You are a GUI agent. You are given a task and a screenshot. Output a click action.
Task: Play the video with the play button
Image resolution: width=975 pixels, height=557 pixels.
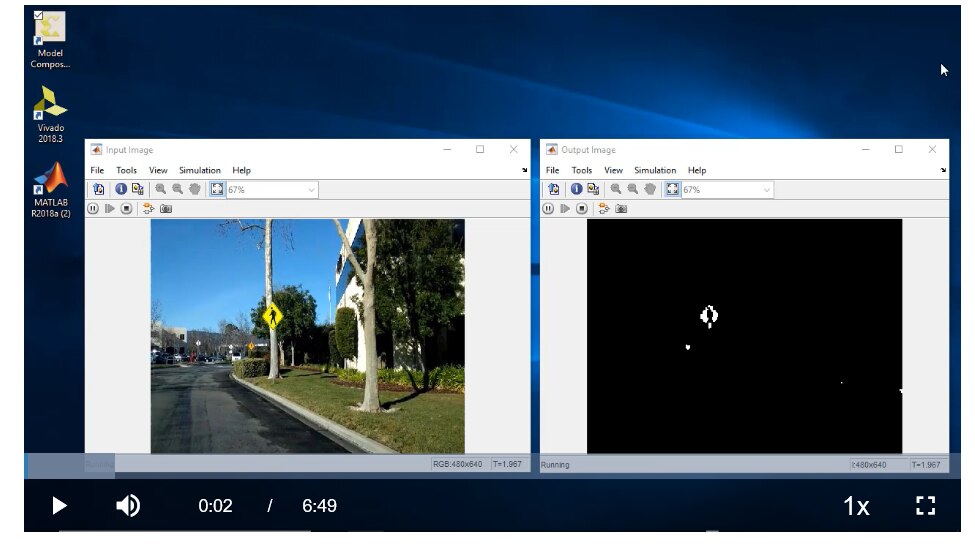(59, 505)
